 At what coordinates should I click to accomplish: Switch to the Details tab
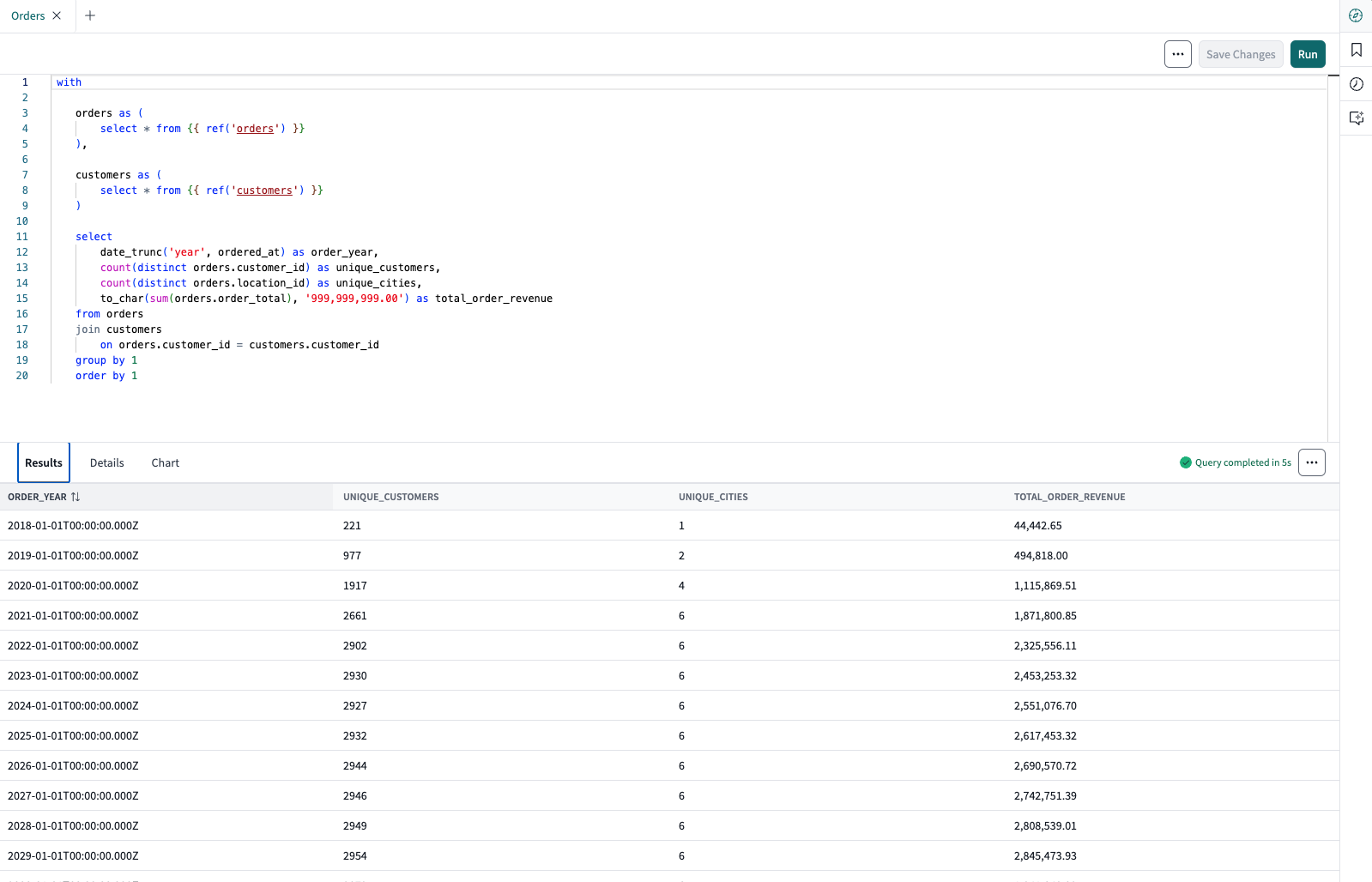pos(106,462)
